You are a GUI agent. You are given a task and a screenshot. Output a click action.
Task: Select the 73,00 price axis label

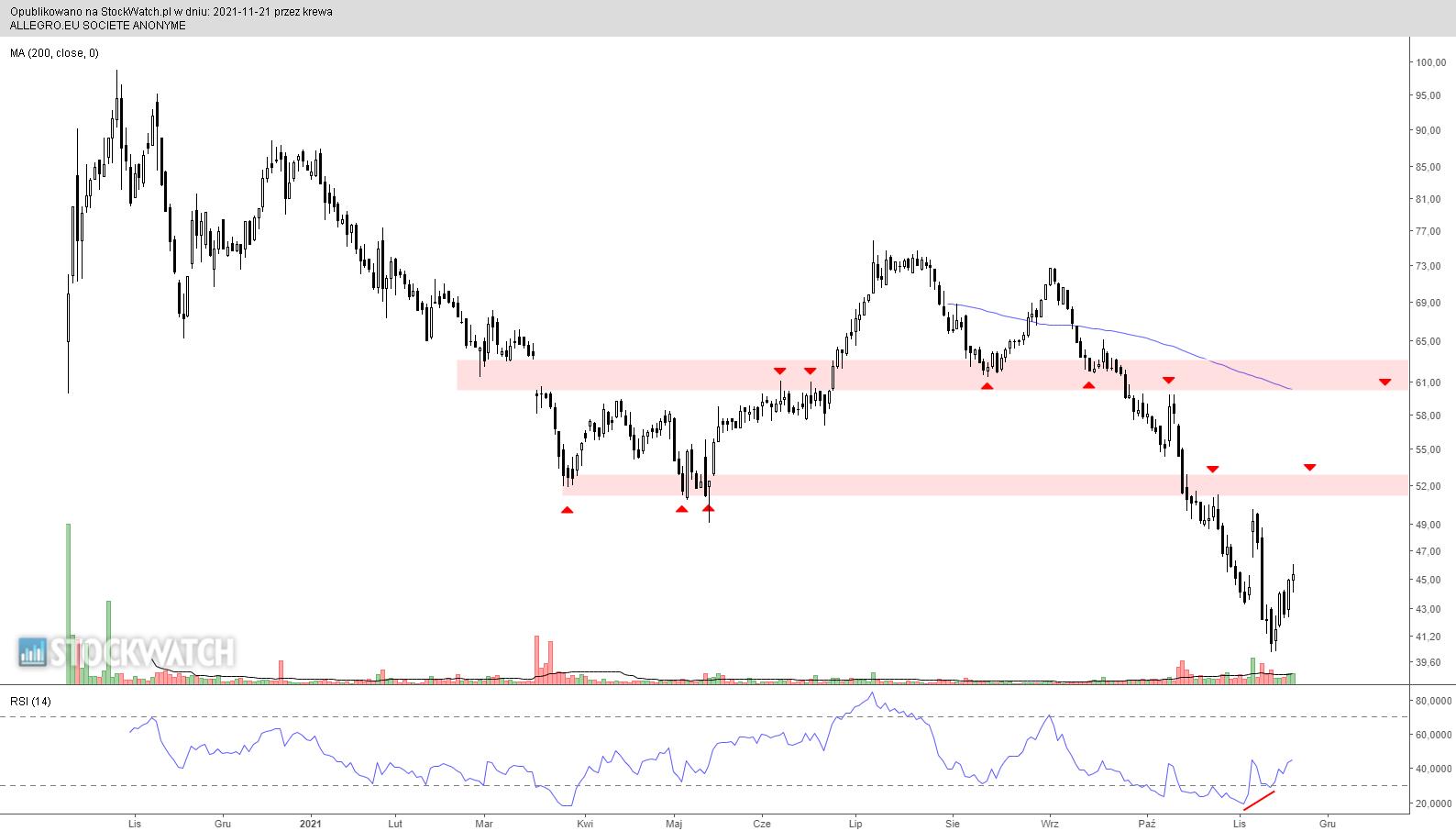tap(1430, 267)
